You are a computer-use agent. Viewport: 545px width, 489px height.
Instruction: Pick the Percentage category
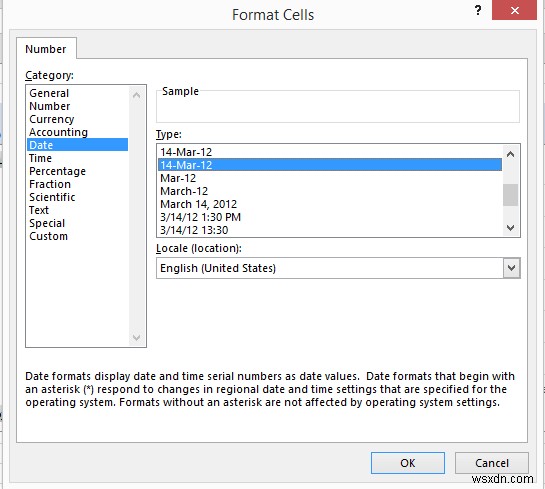[x=57, y=171]
